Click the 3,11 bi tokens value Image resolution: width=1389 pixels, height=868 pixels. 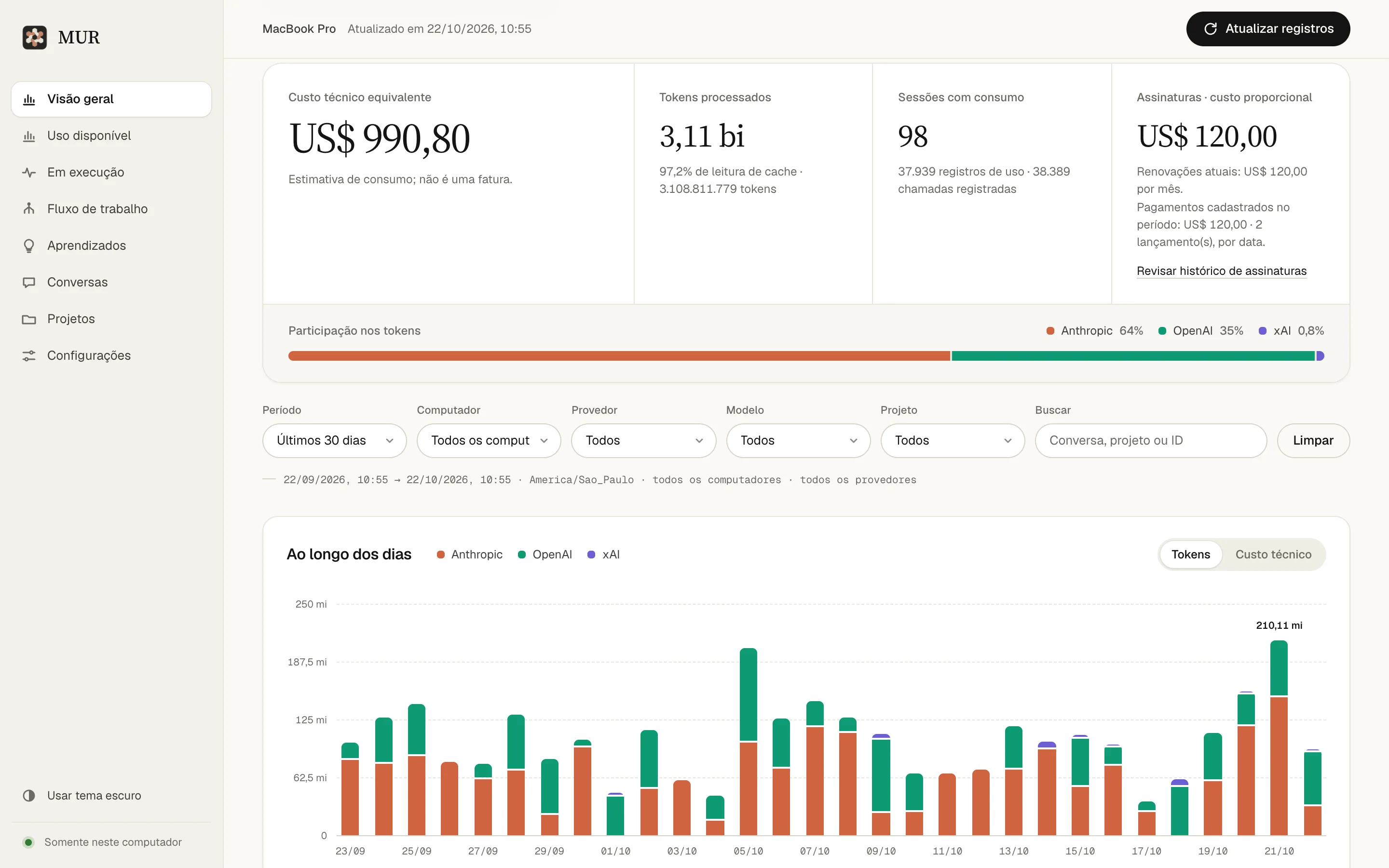[x=702, y=136]
